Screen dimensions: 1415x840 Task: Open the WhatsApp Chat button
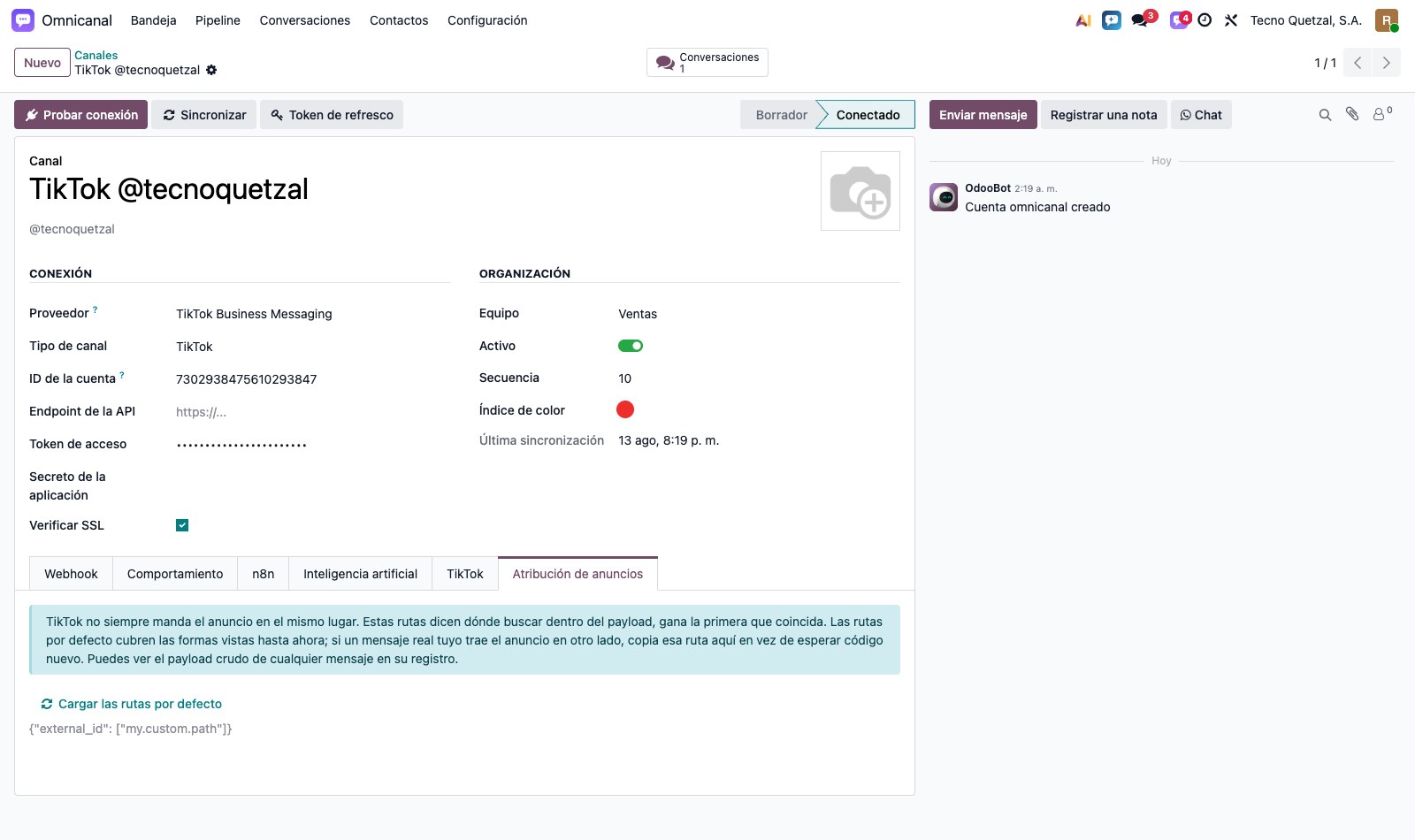pos(1201,115)
